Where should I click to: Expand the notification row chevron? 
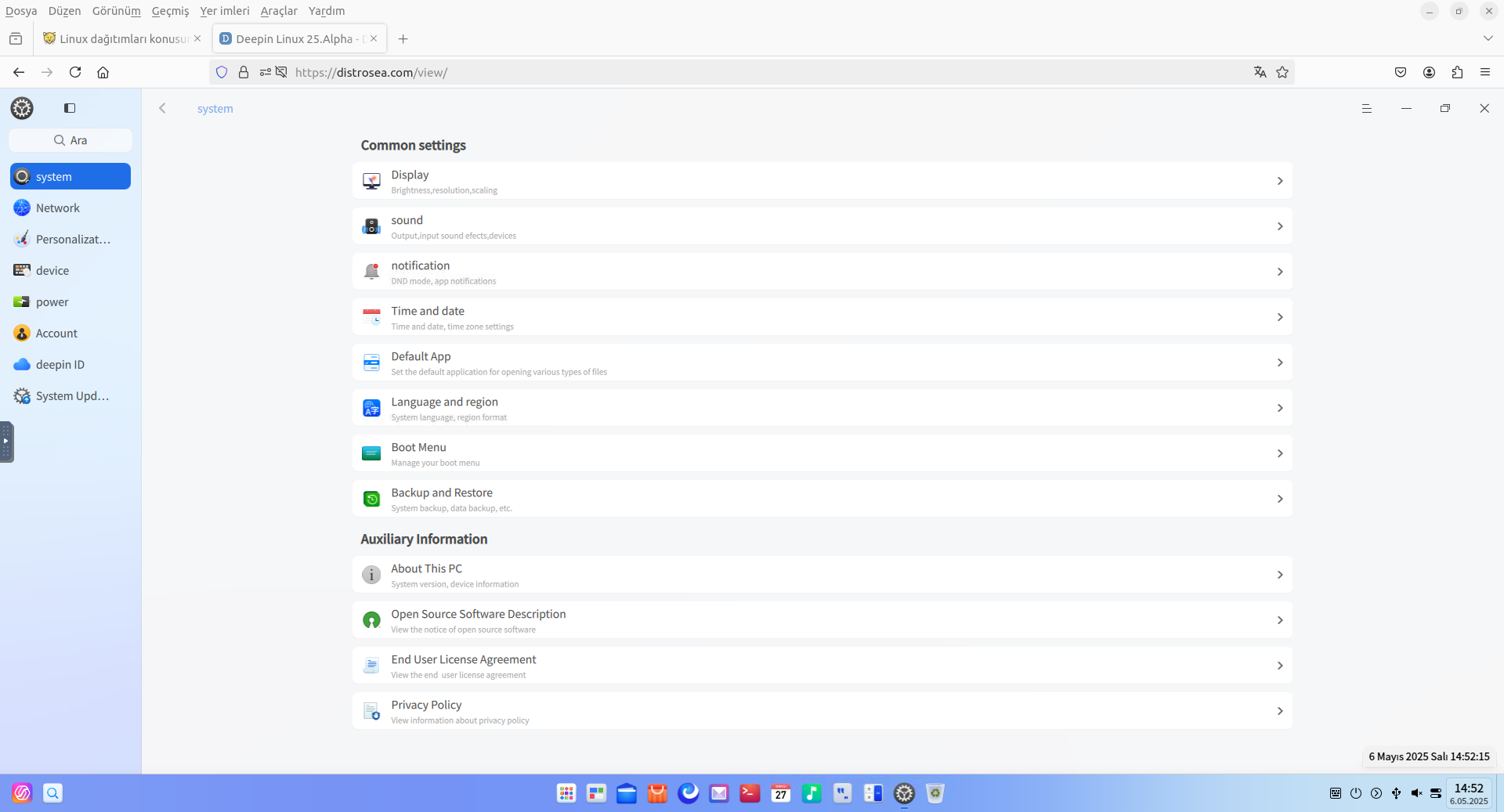coord(1280,272)
